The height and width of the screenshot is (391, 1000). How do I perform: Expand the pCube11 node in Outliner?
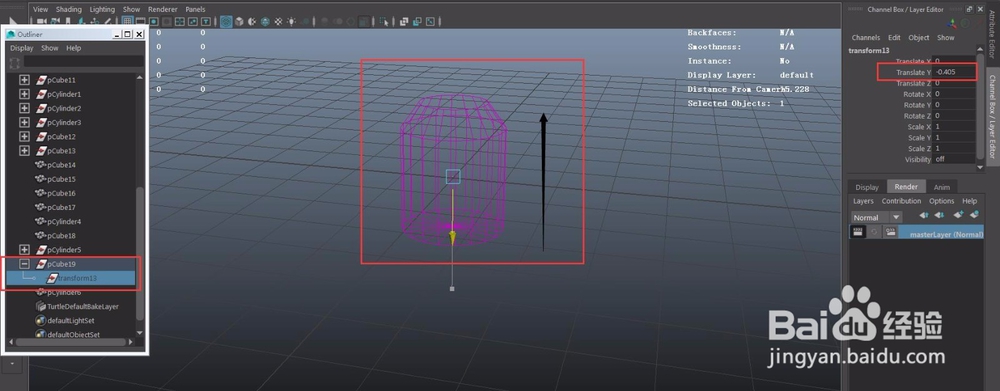(24, 80)
